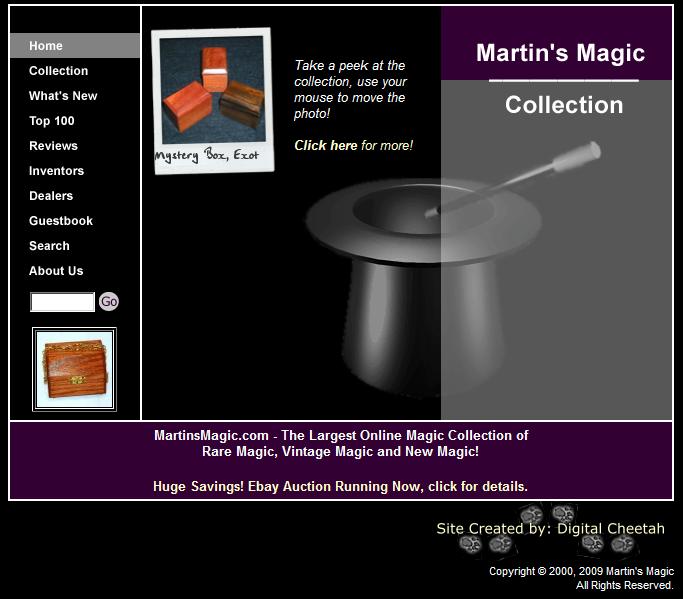Click the round Go search button
Screen dimensions: 683x599
108,301
